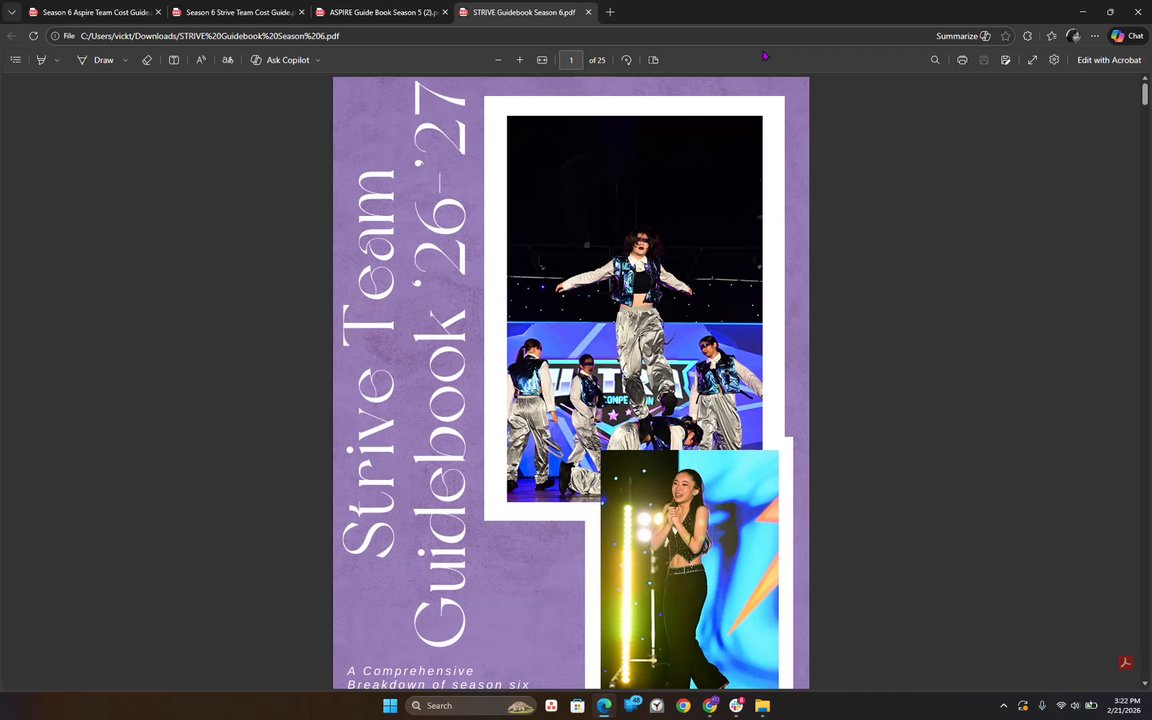Open browser Extensions menu
Image resolution: width=1152 pixels, height=720 pixels.
point(1027,36)
